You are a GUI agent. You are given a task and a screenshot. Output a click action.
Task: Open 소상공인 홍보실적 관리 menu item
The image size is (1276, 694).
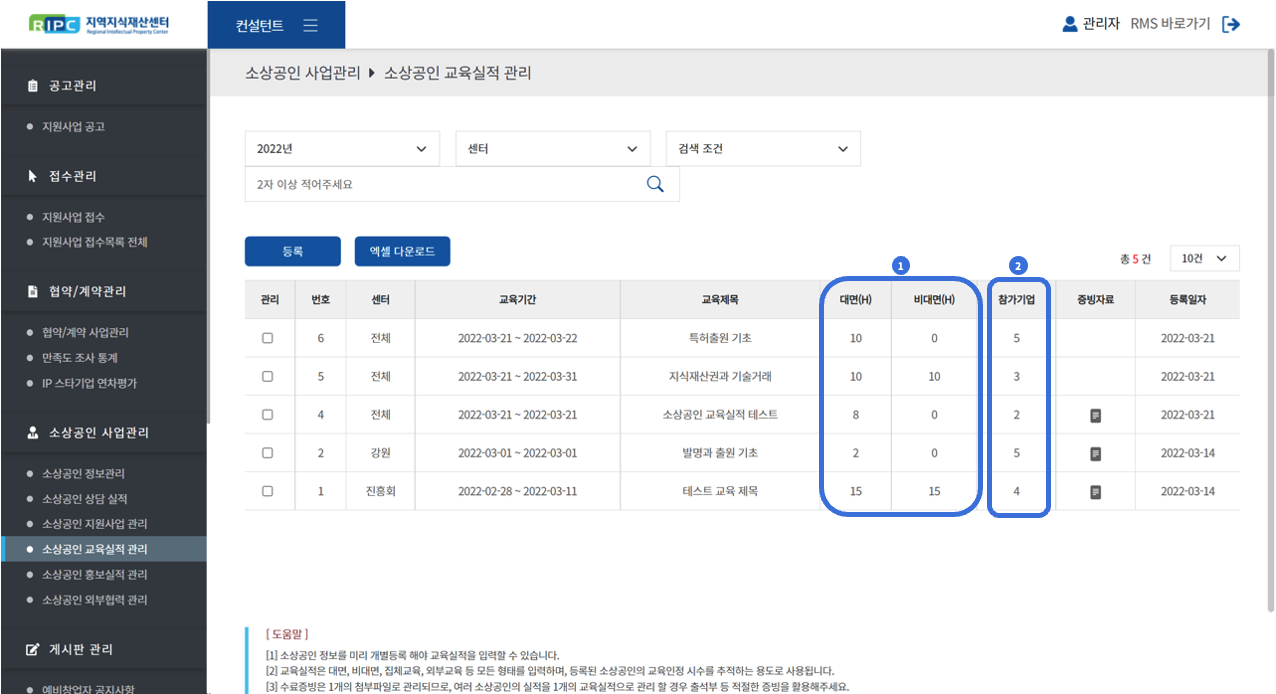point(94,574)
